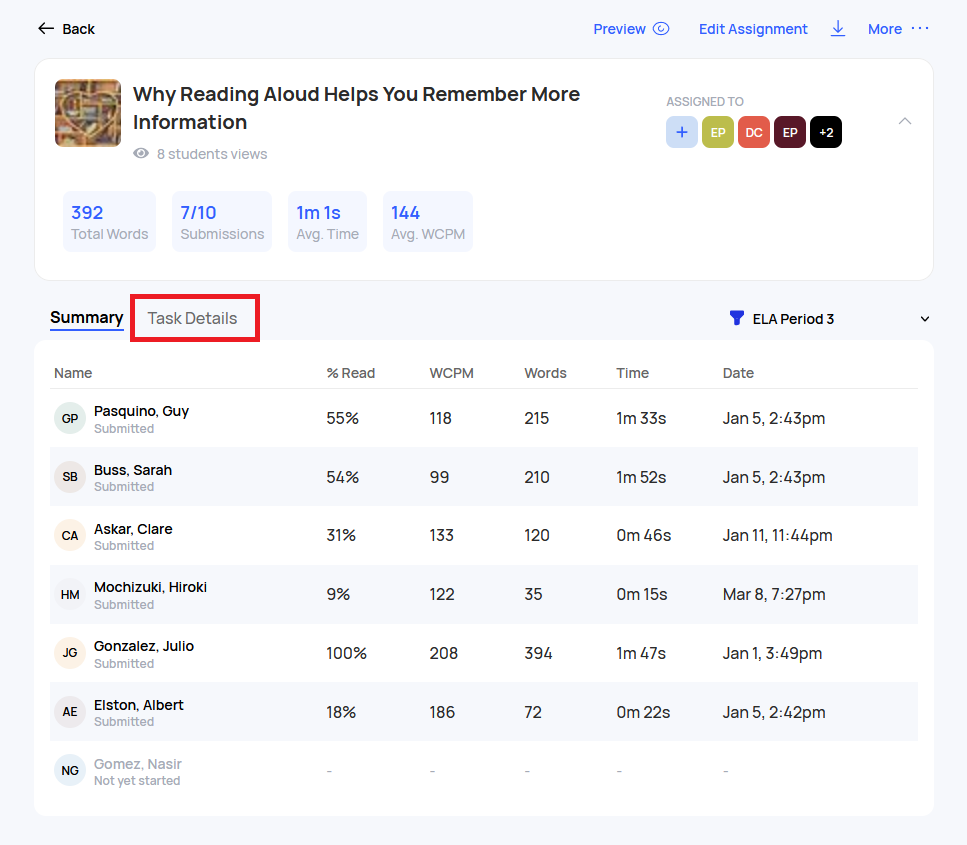Open Askar, Clare submission
This screenshot has width=967, height=845.
[x=484, y=535]
